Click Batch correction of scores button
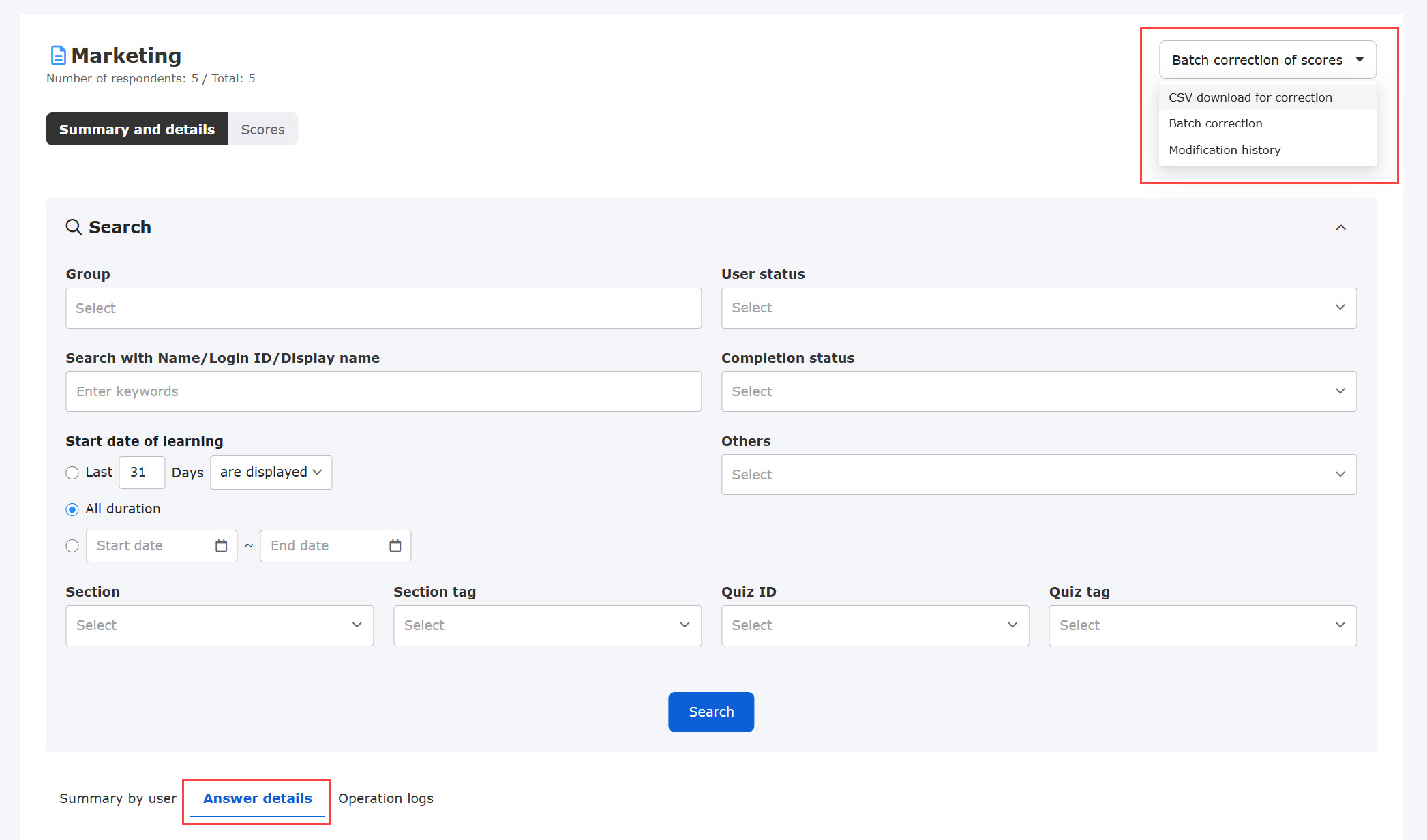1427x840 pixels. click(x=1267, y=60)
